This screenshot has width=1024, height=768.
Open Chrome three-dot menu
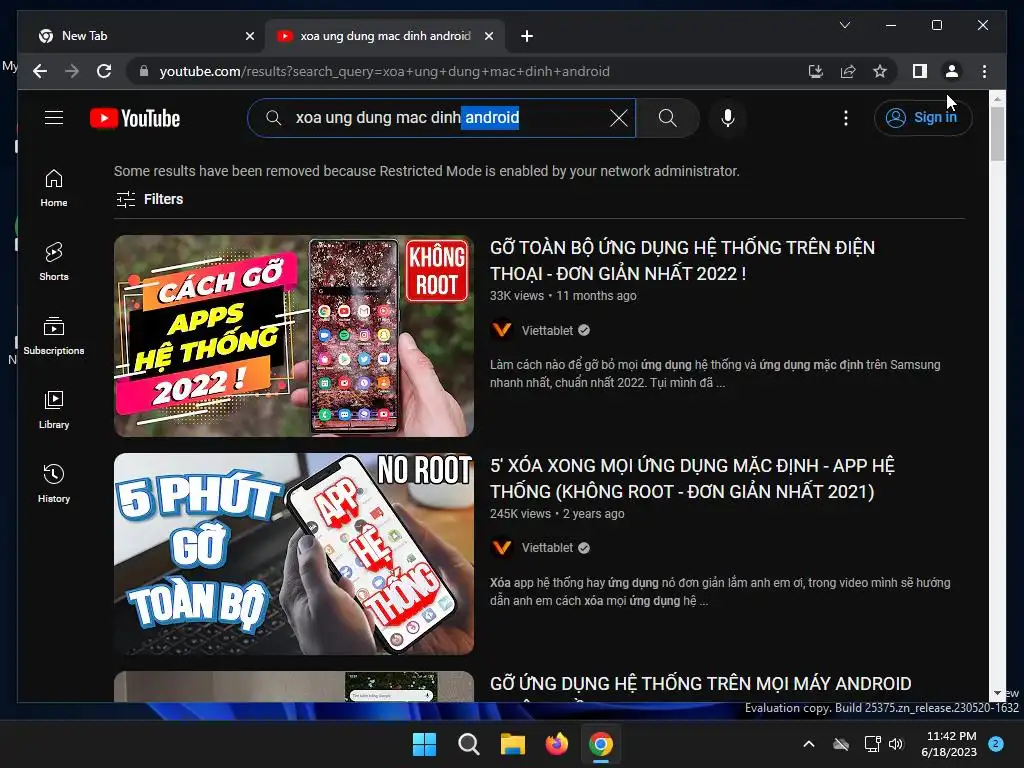984,71
